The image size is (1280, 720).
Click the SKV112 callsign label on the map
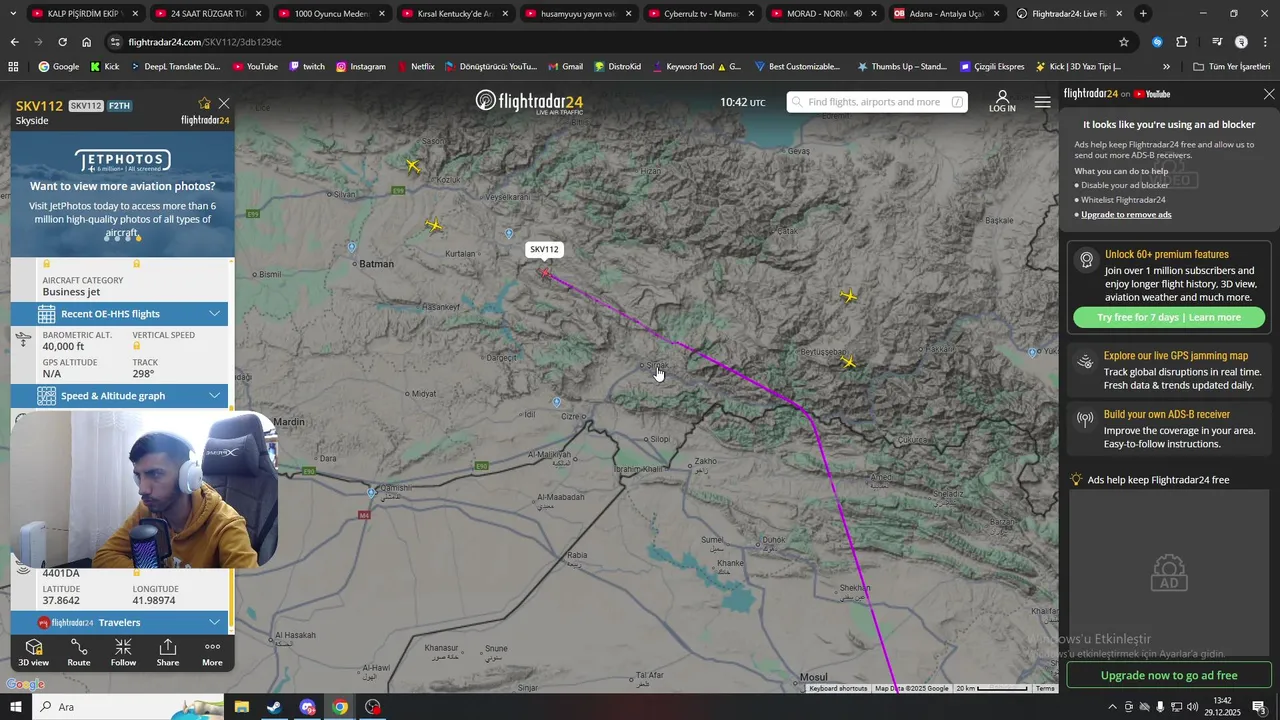[544, 249]
